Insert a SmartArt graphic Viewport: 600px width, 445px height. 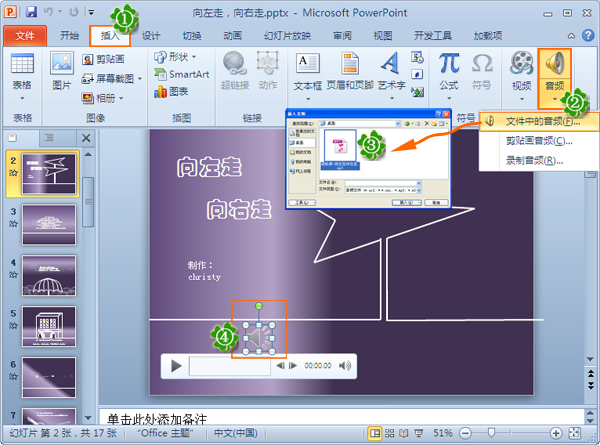182,74
